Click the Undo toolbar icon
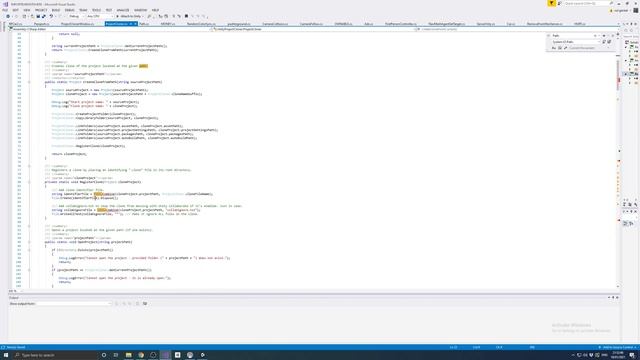 point(51,16)
